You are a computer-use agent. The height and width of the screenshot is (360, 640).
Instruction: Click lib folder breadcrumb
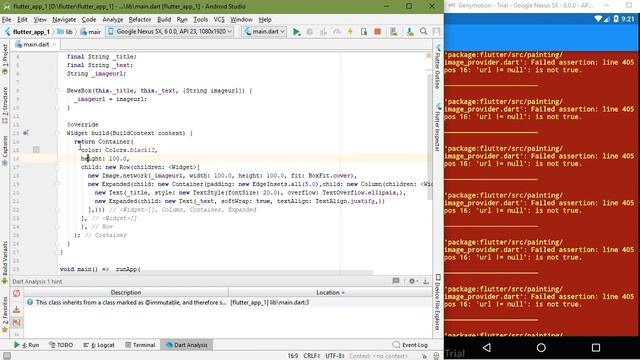click(x=65, y=31)
